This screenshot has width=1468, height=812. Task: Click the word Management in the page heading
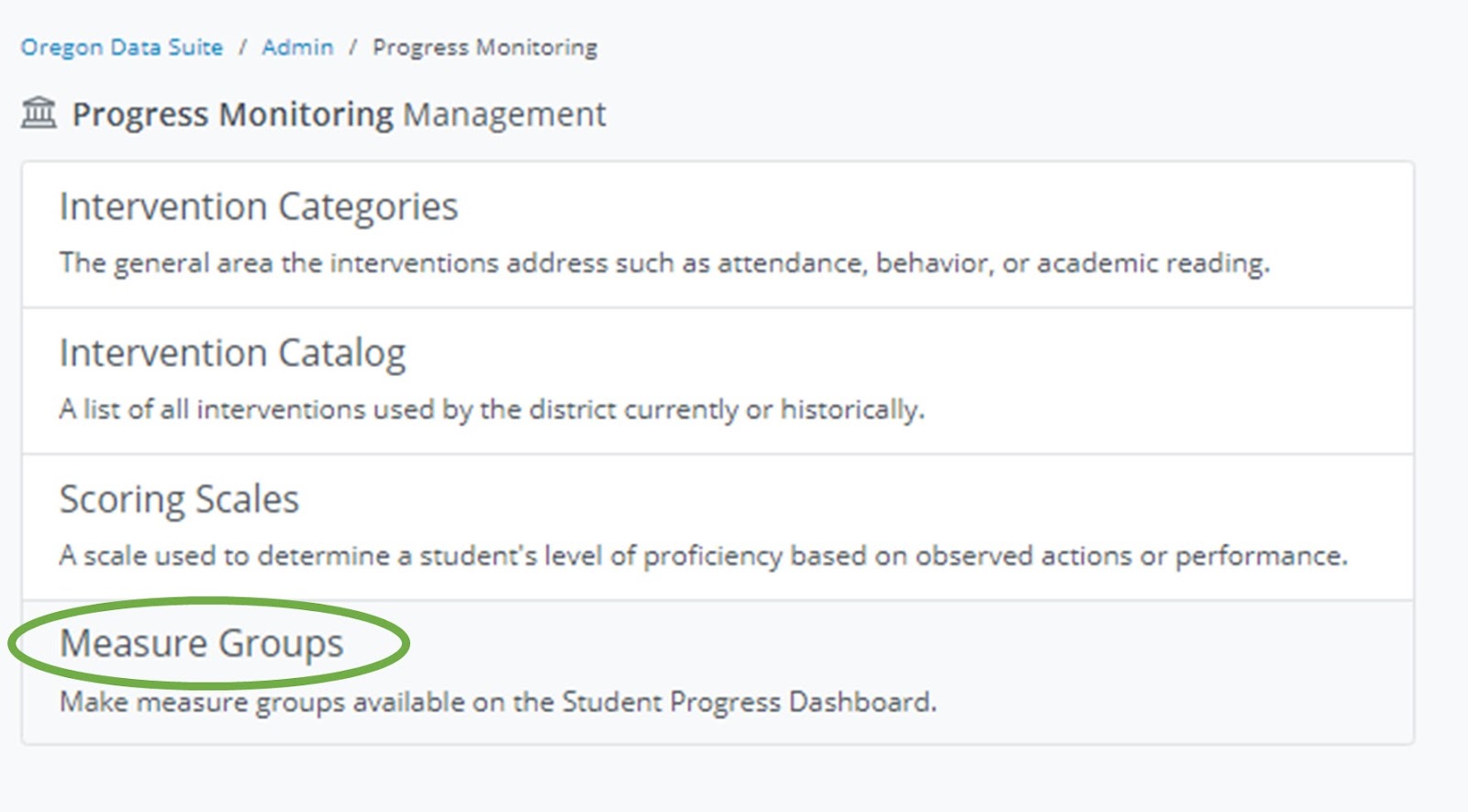[x=505, y=115]
